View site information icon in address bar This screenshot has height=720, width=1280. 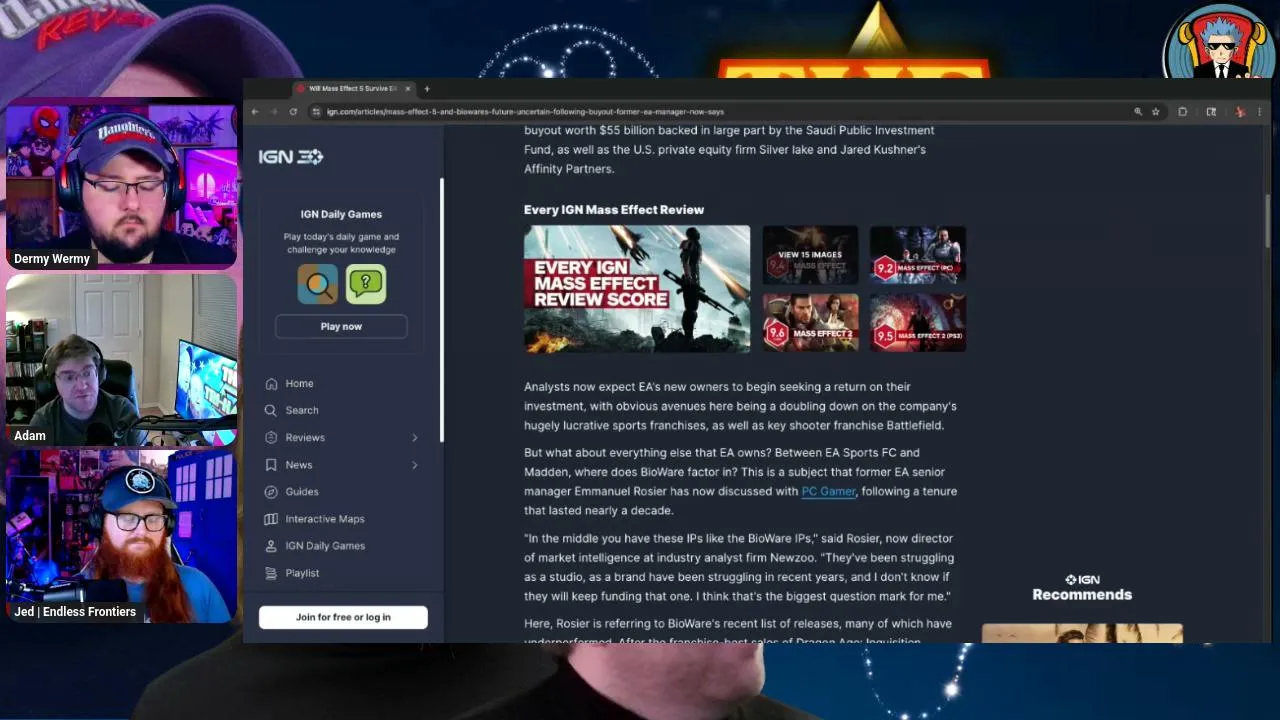pyautogui.click(x=316, y=112)
